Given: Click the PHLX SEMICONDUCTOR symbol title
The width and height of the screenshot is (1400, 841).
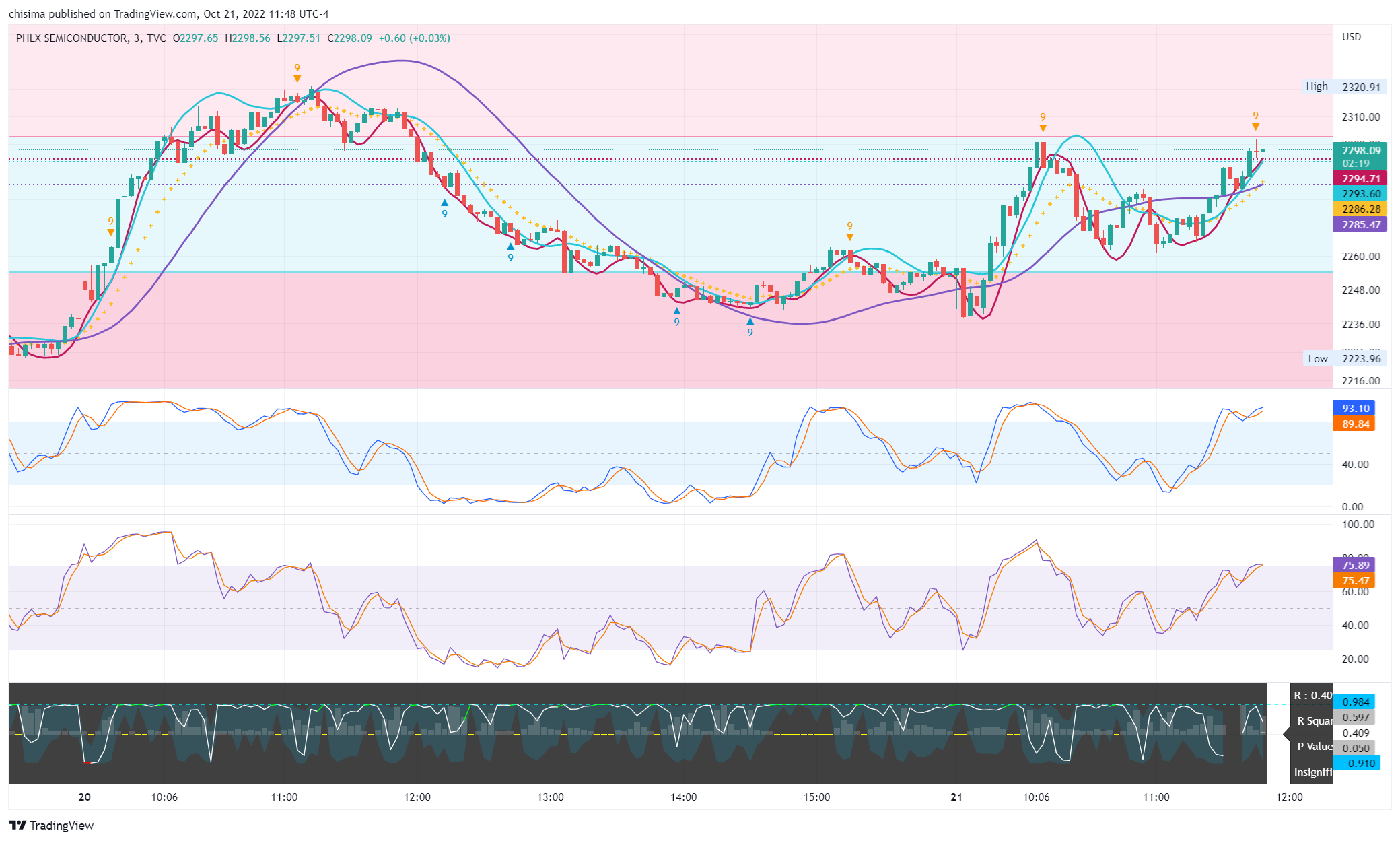Looking at the screenshot, I should [x=71, y=38].
